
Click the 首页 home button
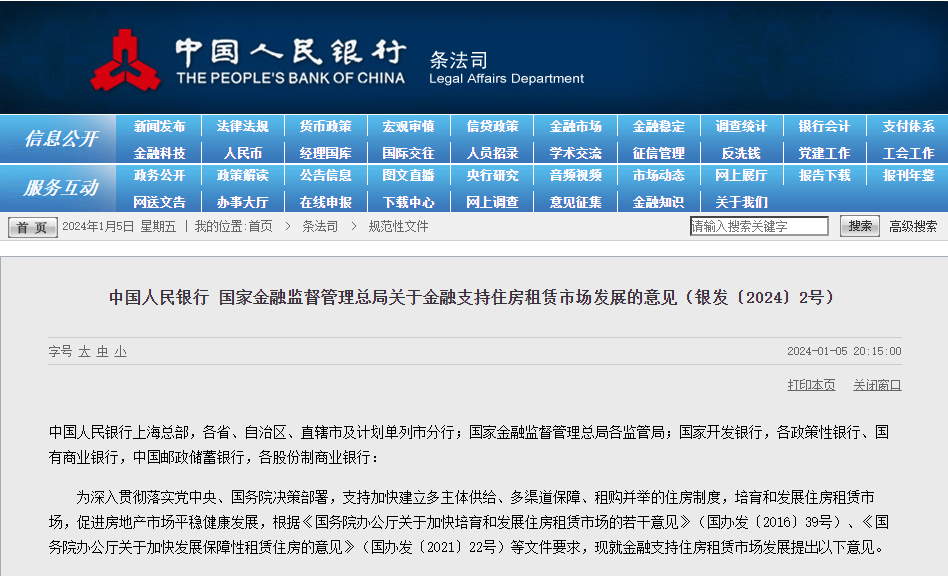33,227
